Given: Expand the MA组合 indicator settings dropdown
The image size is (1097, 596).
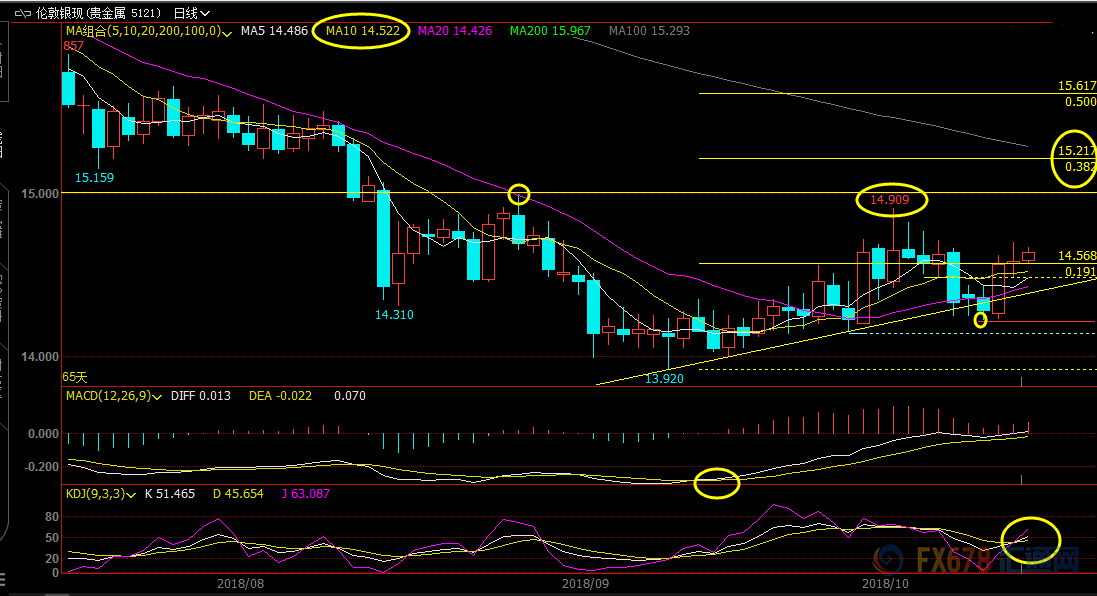Looking at the screenshot, I should pyautogui.click(x=229, y=32).
